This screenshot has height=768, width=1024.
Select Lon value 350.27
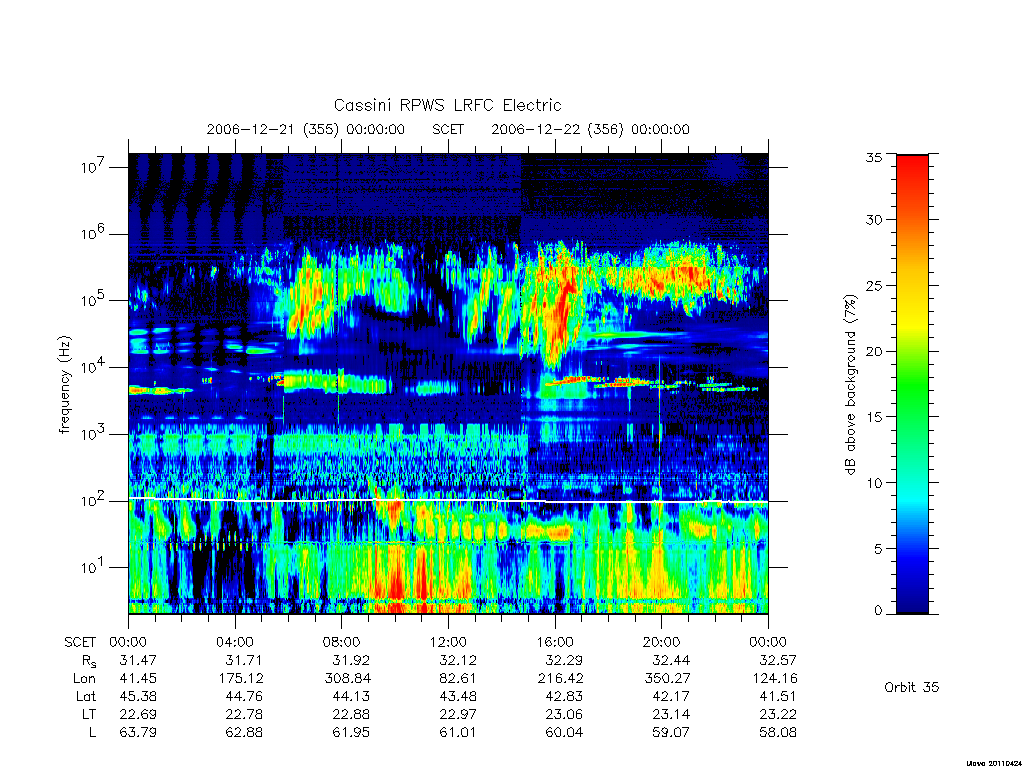click(x=667, y=679)
